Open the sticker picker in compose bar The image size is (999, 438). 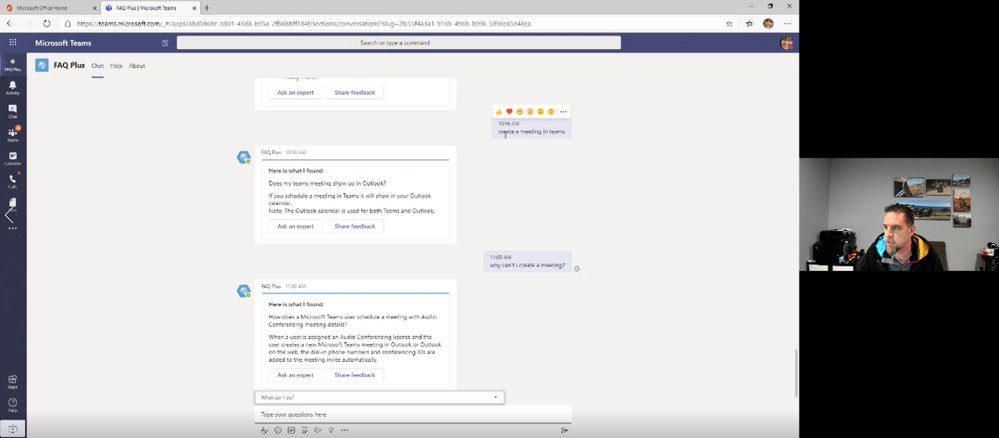tap(305, 430)
